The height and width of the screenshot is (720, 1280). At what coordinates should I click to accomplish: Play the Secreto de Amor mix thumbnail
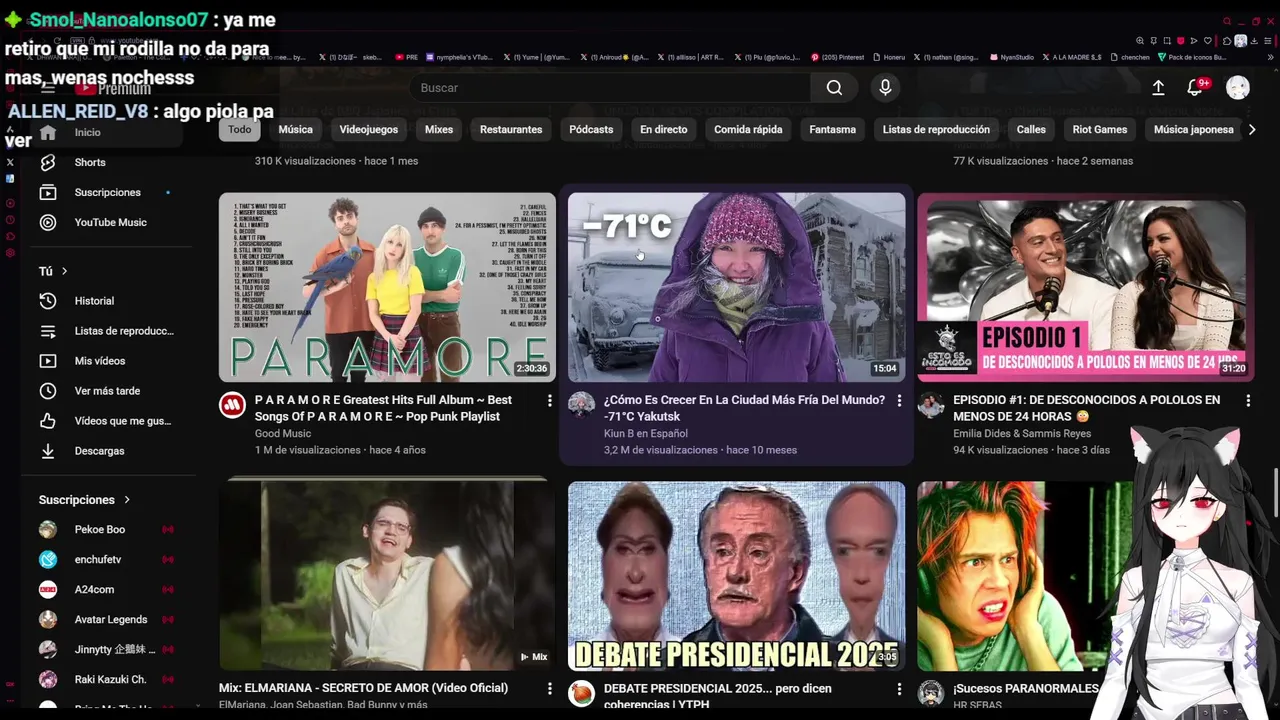click(387, 575)
